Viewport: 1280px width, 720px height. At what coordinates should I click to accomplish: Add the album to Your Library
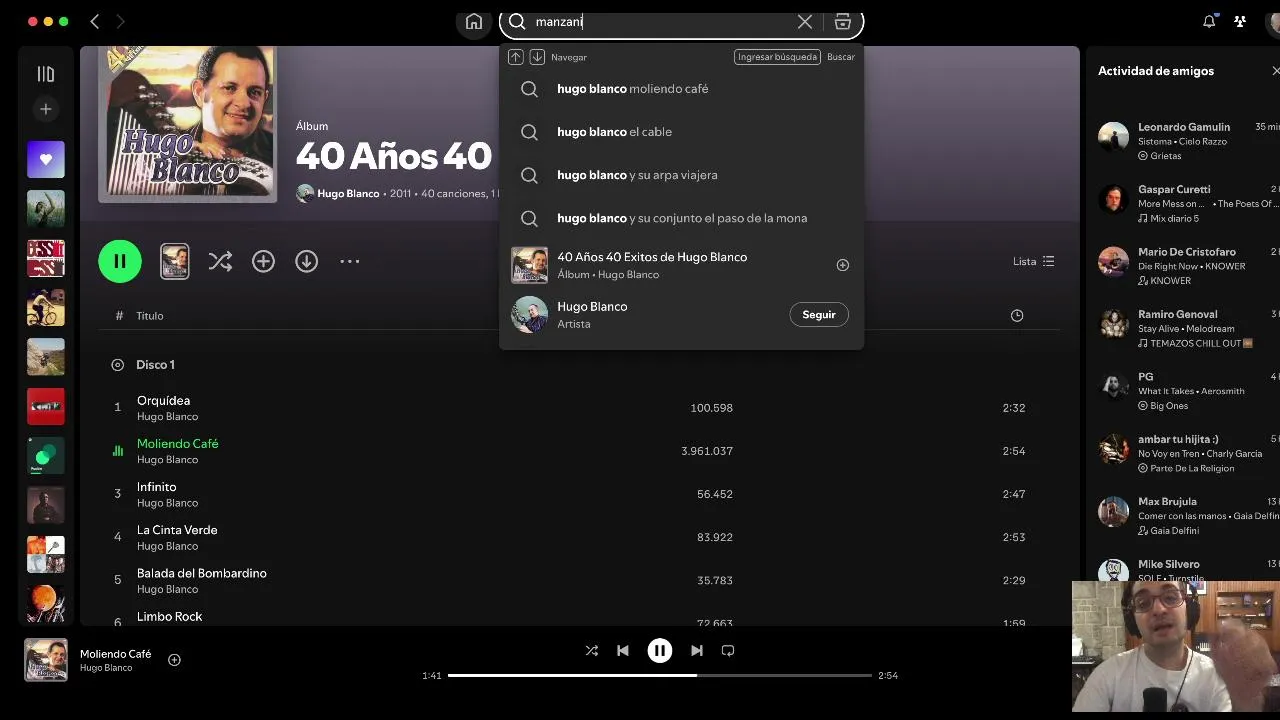click(263, 261)
